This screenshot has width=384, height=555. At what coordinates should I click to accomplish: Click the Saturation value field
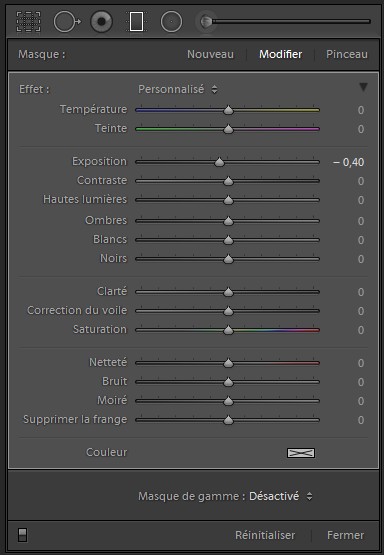361,330
